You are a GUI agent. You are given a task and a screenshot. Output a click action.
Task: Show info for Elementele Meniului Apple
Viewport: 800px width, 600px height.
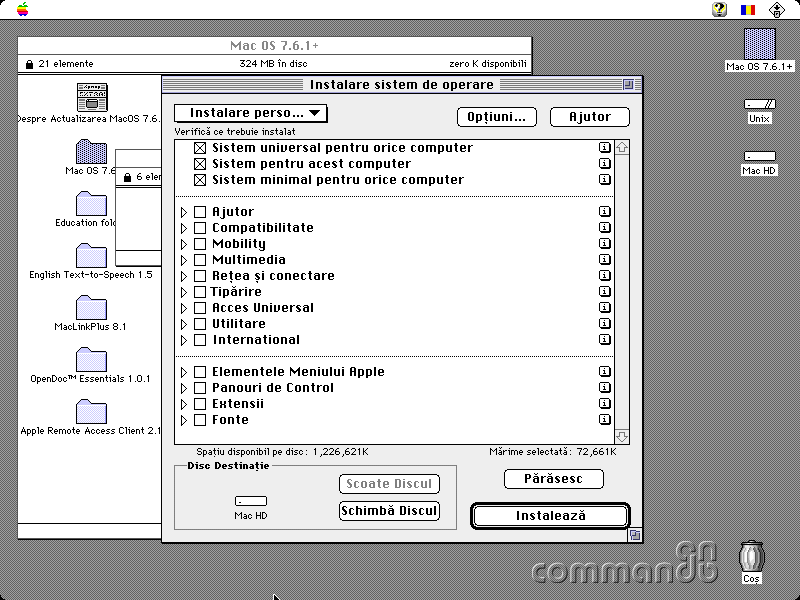point(605,371)
